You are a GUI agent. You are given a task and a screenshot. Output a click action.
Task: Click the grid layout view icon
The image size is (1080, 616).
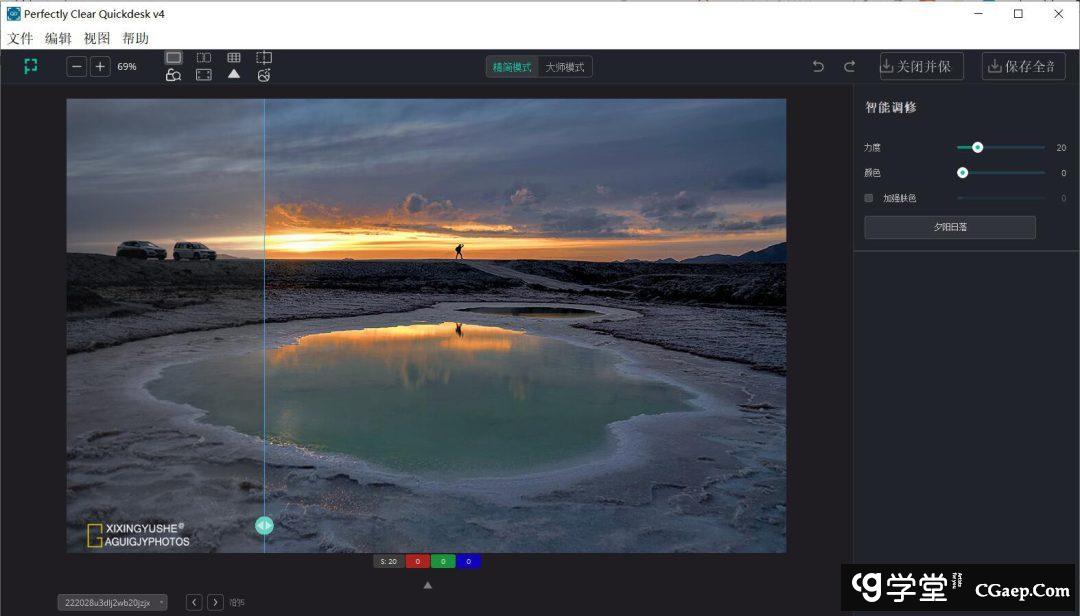tap(234, 58)
